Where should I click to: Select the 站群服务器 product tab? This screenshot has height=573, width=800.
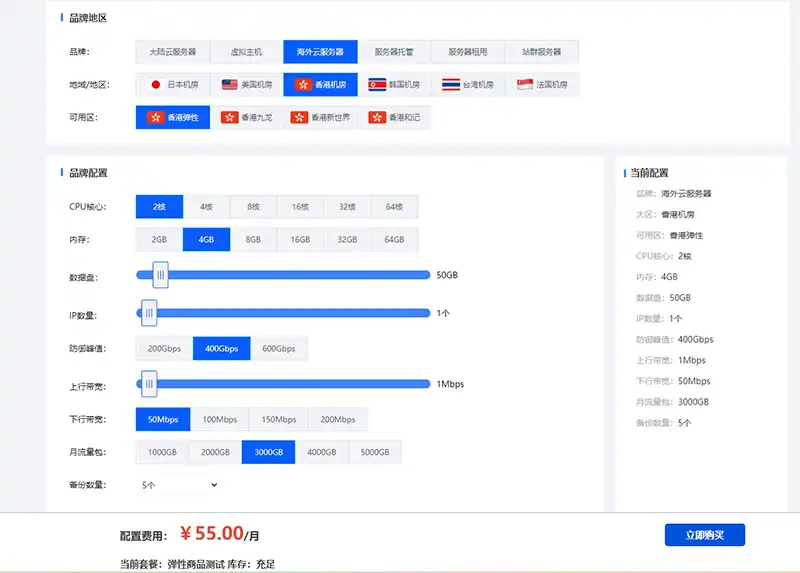coord(542,52)
